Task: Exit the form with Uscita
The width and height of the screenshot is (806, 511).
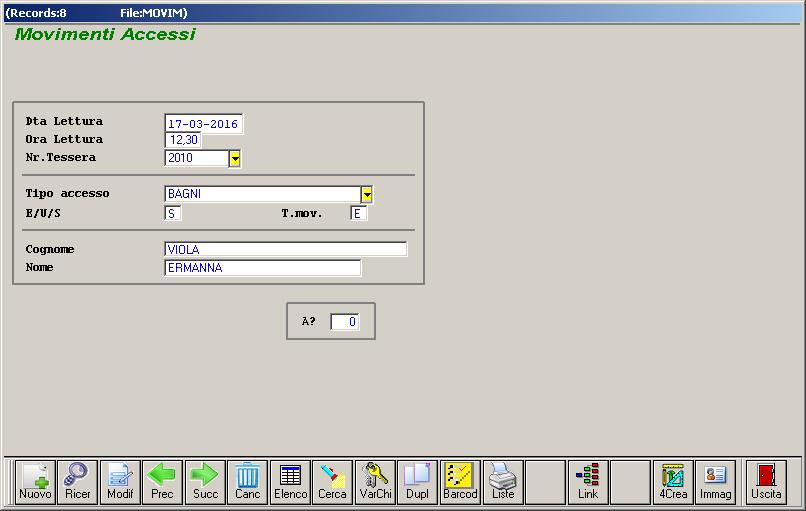Action: 766,482
